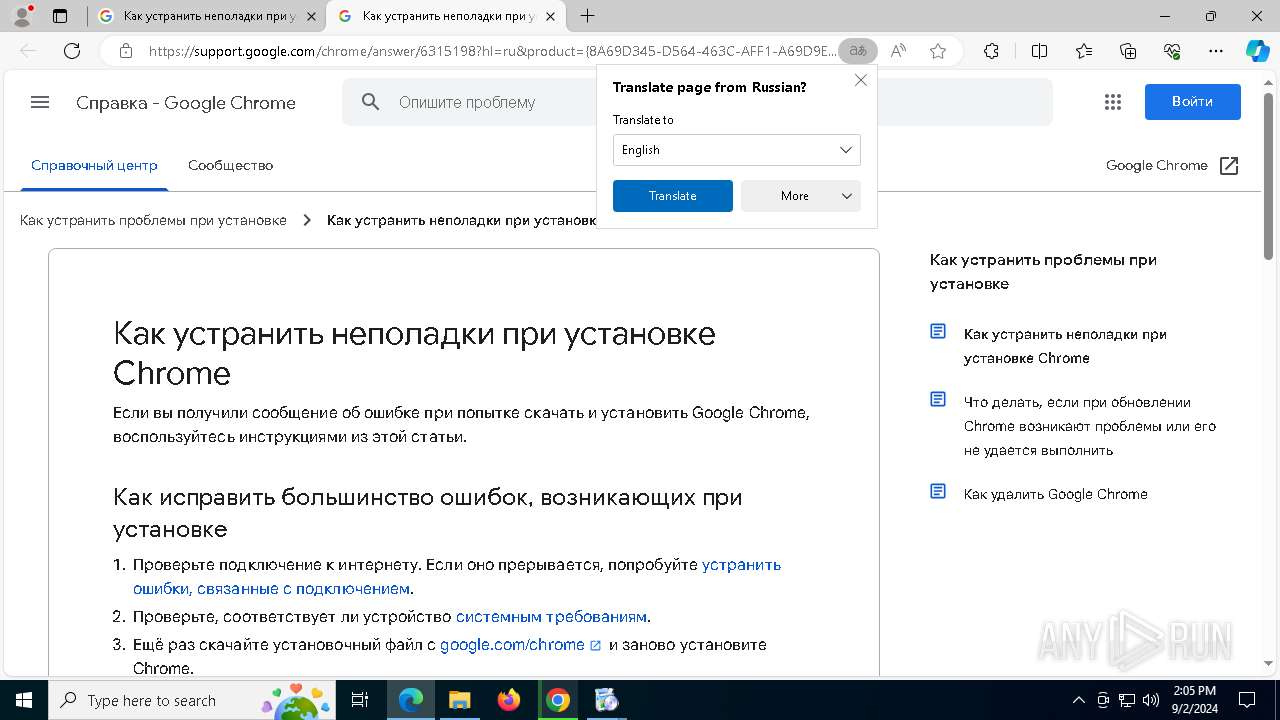Image resolution: width=1280 pixels, height=720 pixels.
Task: Open the Favorites list icon
Action: (x=1084, y=51)
